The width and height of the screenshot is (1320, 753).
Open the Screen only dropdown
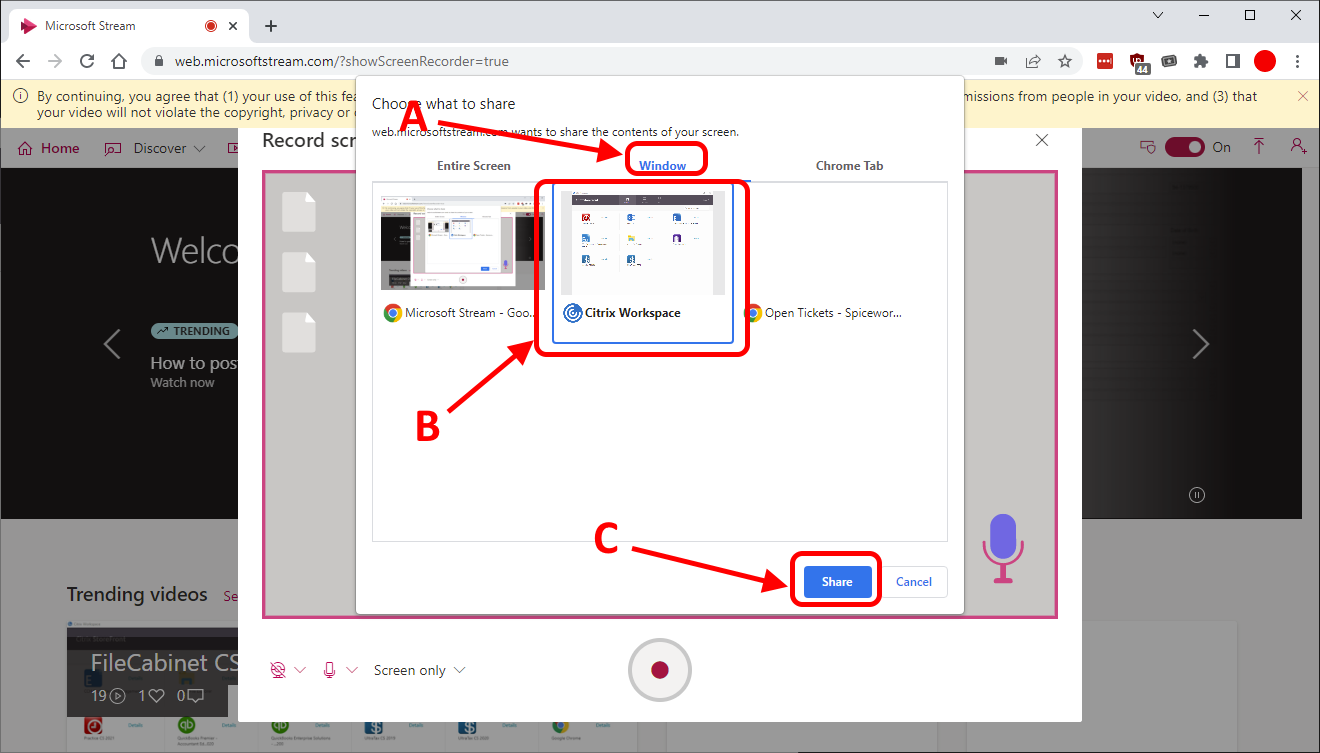[x=419, y=670]
